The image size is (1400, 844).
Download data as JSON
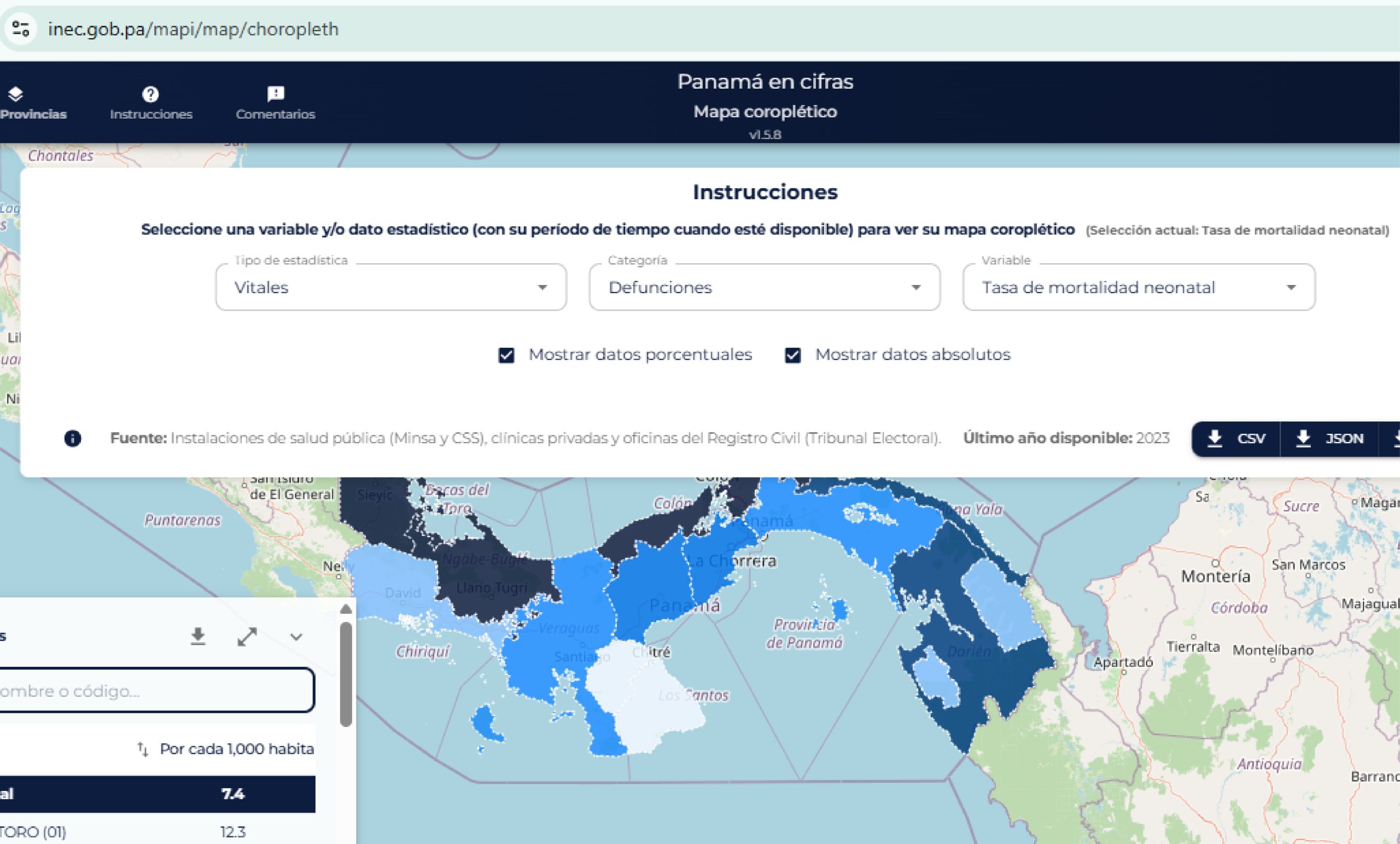[1329, 438]
